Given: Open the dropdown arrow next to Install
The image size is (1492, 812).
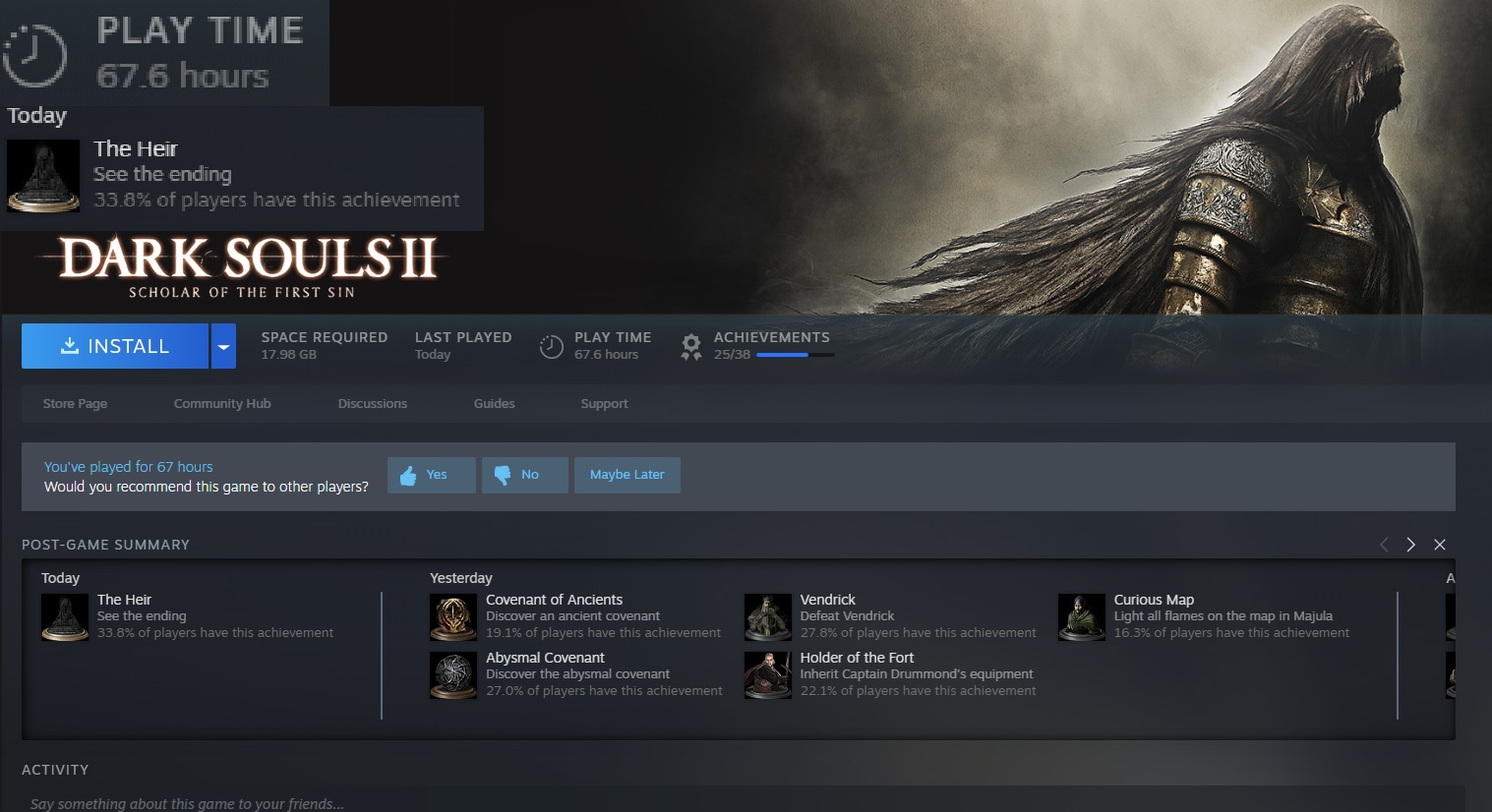Looking at the screenshot, I should click(x=223, y=346).
